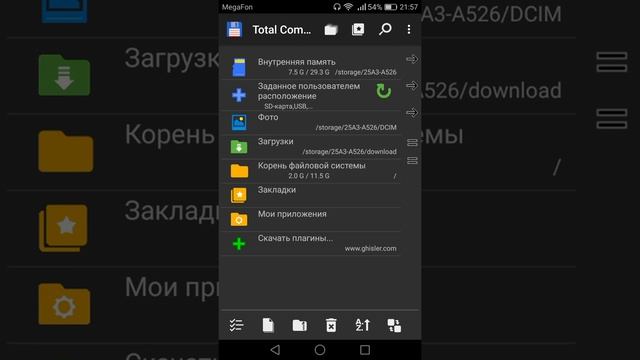Tap Скачать плагины... green plus entry

[x=310, y=244]
